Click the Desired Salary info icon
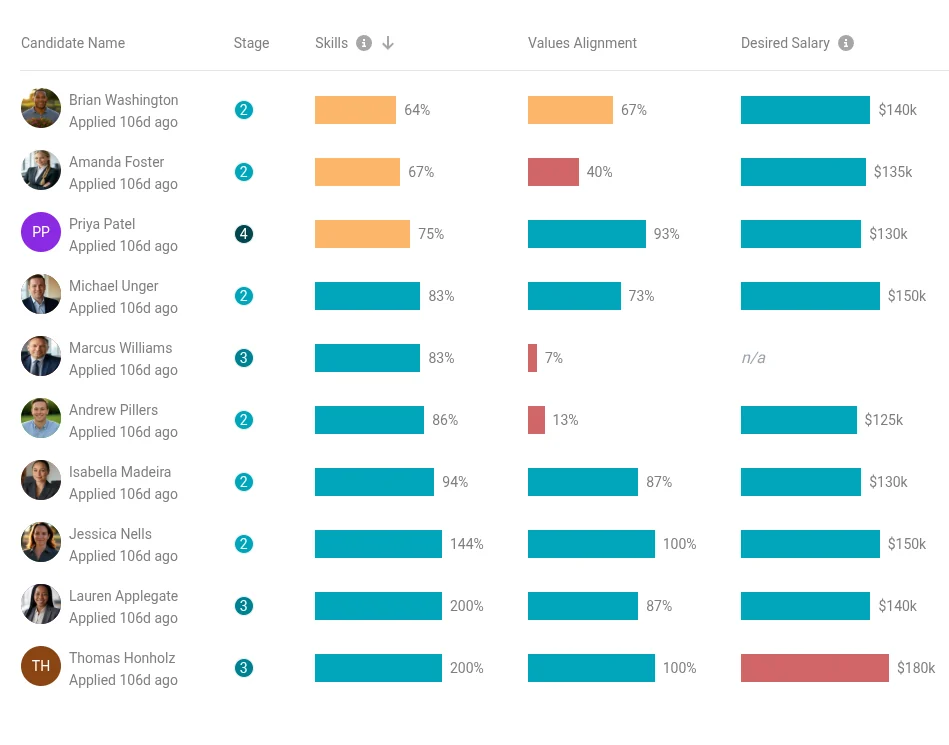This screenshot has width=949, height=745. 846,43
